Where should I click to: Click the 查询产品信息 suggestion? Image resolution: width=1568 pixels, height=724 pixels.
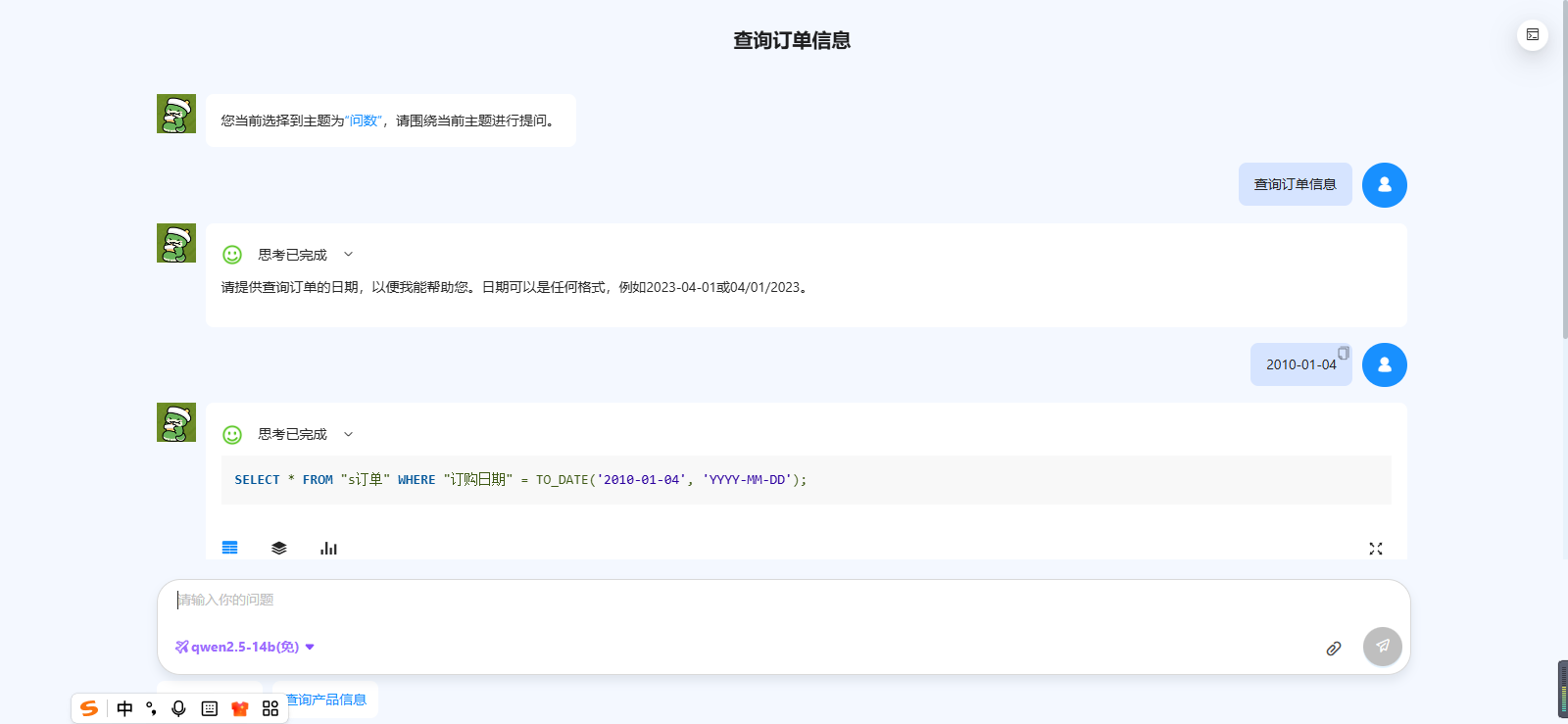point(326,700)
